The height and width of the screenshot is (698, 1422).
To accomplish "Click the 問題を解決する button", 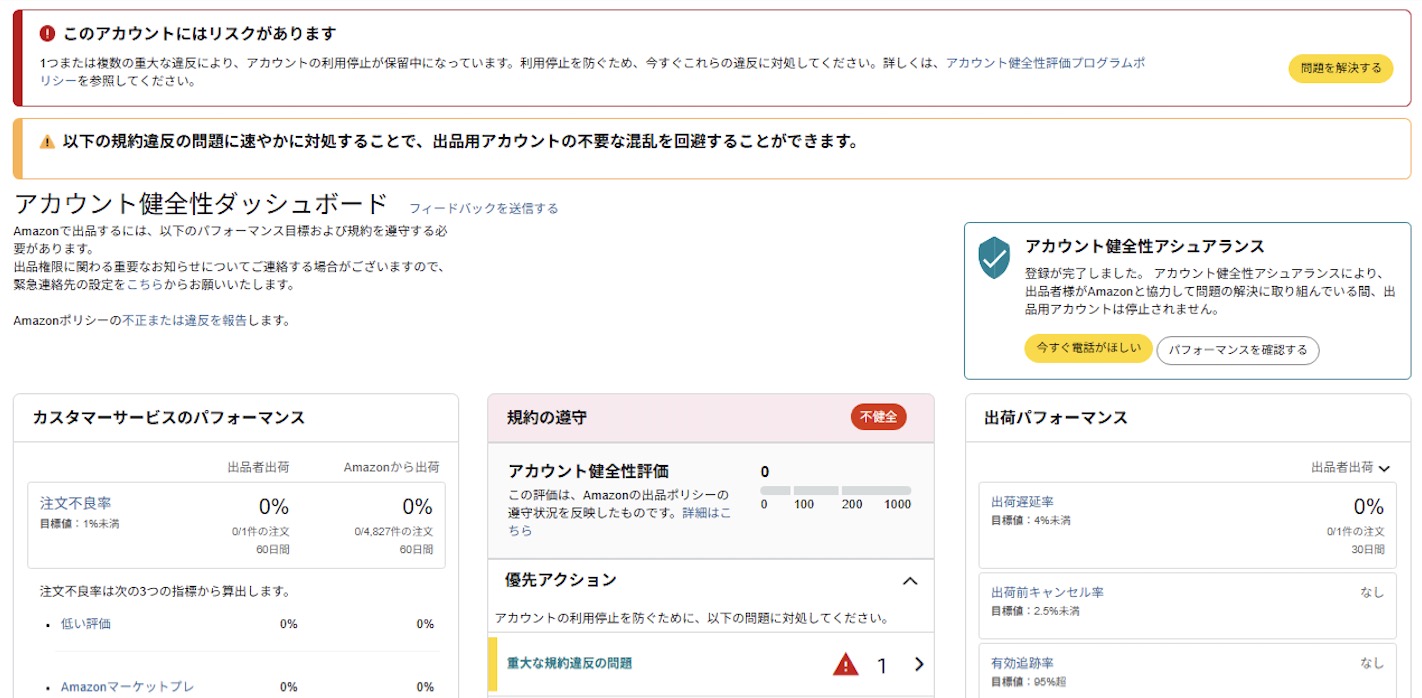I will click(1340, 68).
